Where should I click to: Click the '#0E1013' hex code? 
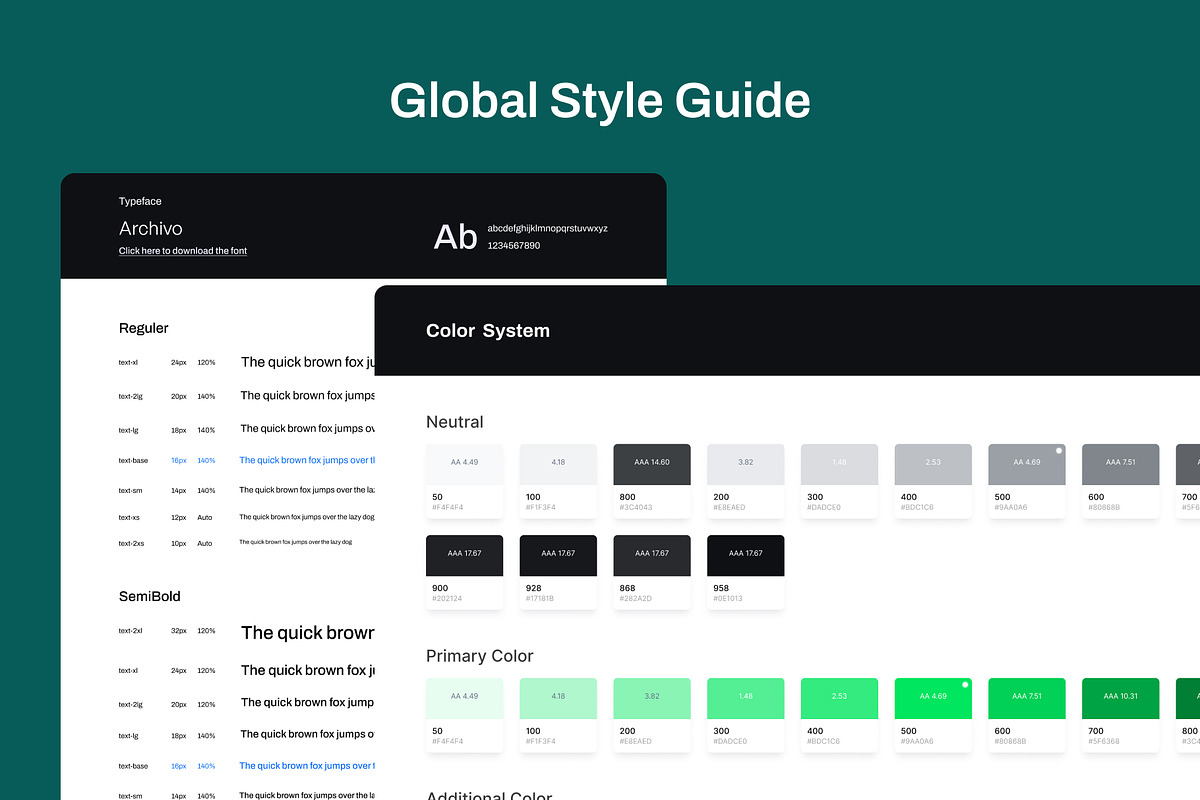pos(729,598)
